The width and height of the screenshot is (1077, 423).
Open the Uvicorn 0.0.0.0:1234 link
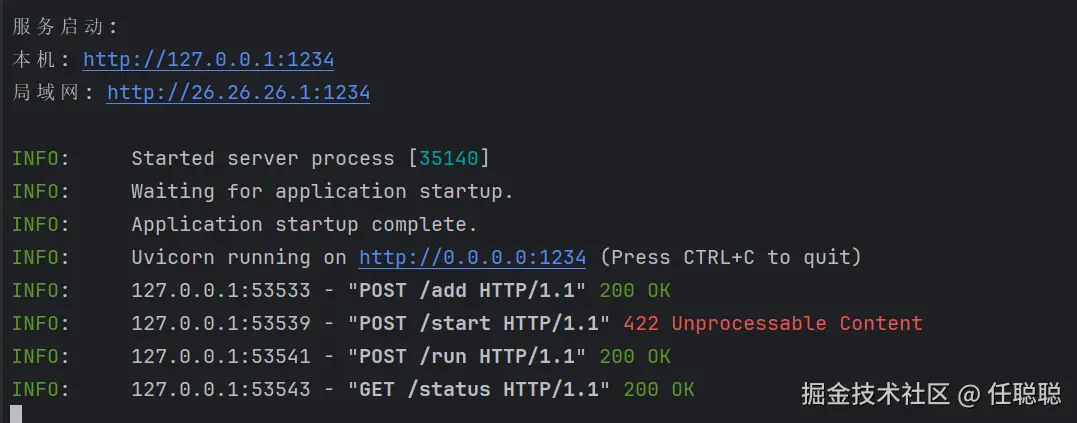coord(472,257)
